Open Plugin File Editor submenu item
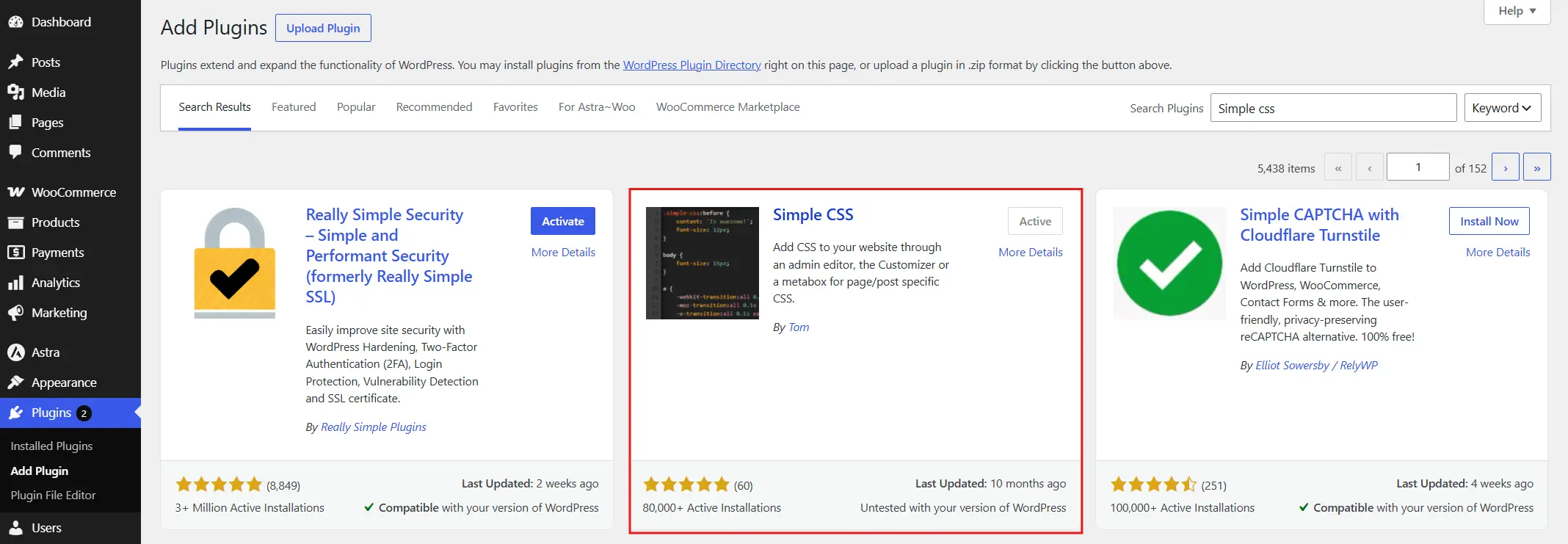Viewport: 1568px width, 544px height. pyautogui.click(x=53, y=496)
